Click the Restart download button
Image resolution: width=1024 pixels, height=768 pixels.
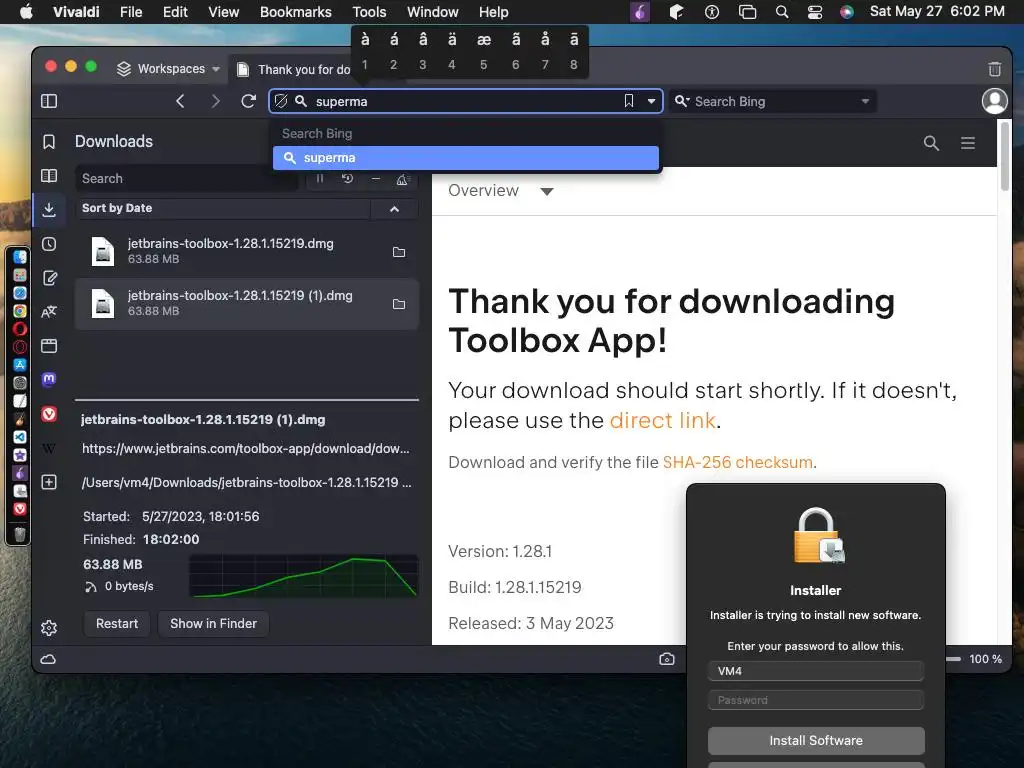tap(117, 624)
